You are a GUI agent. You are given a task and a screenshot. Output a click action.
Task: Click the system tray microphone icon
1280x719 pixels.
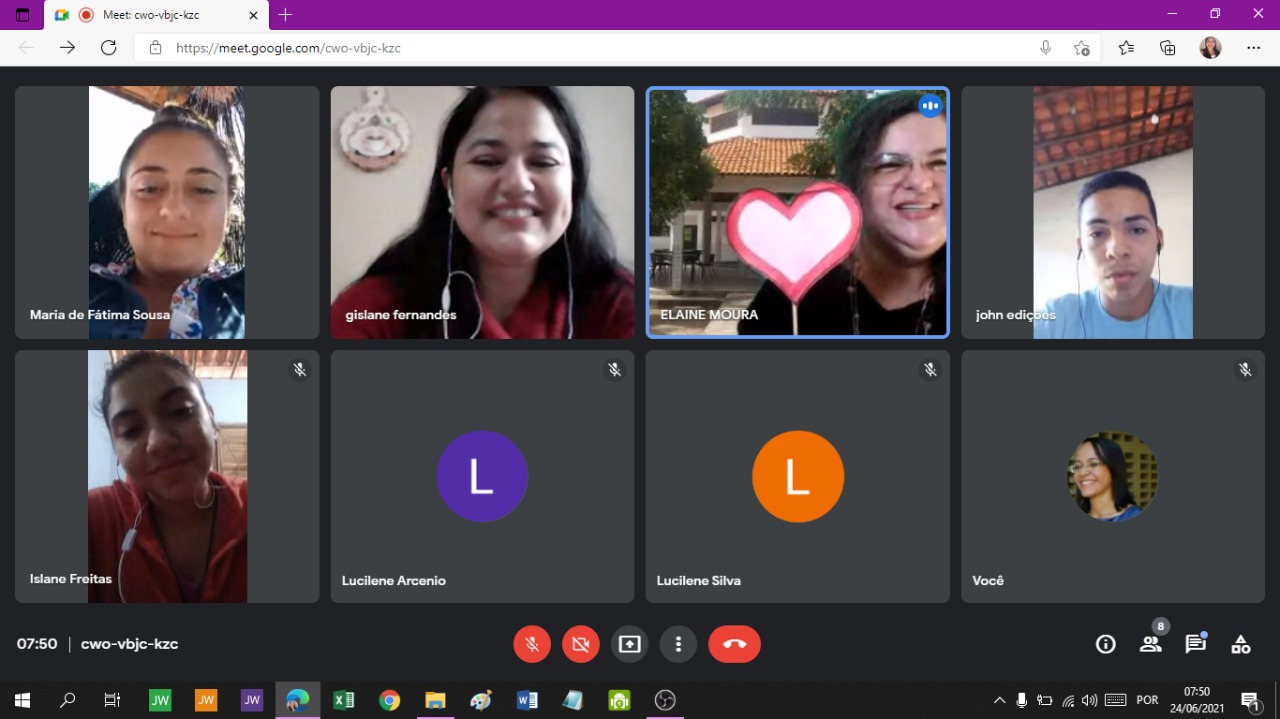click(x=1022, y=700)
